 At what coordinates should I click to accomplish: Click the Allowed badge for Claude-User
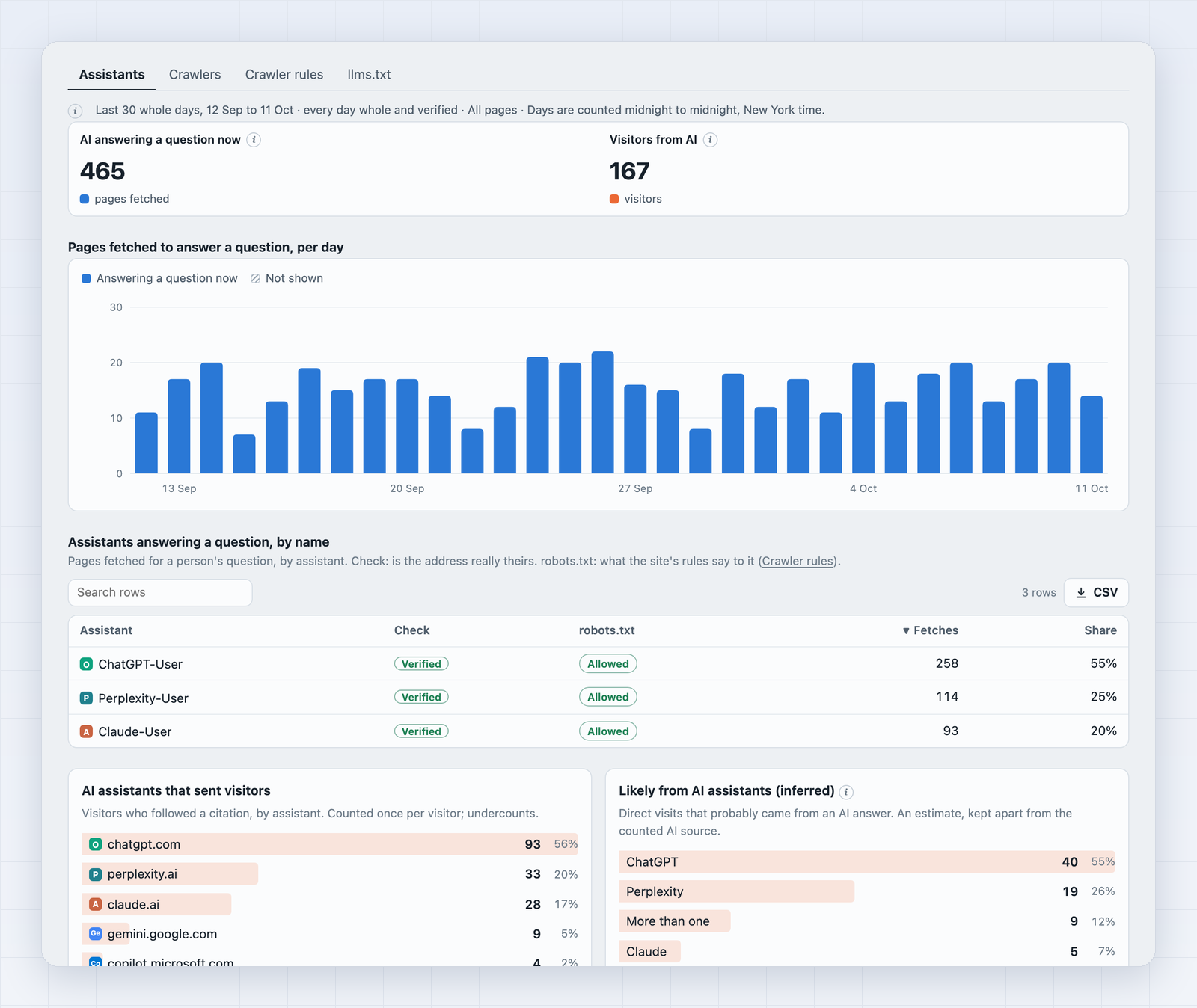pos(608,731)
